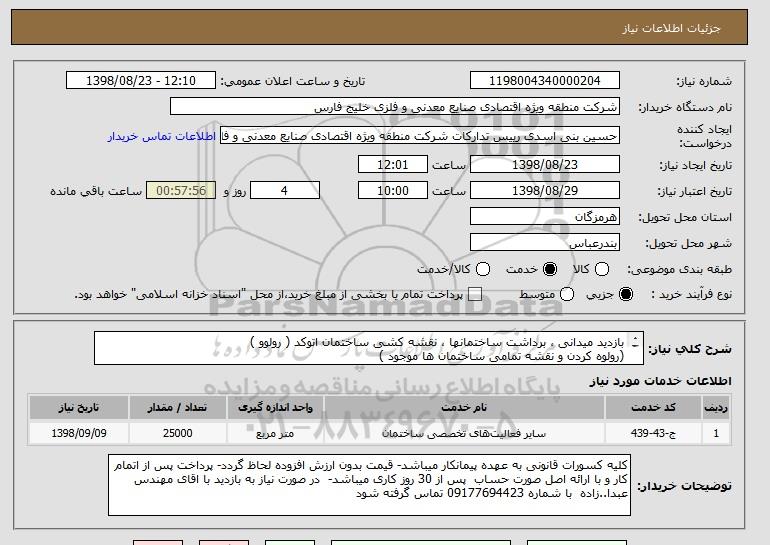
Task: Click the نام خدمت column header
Action: coord(464,408)
